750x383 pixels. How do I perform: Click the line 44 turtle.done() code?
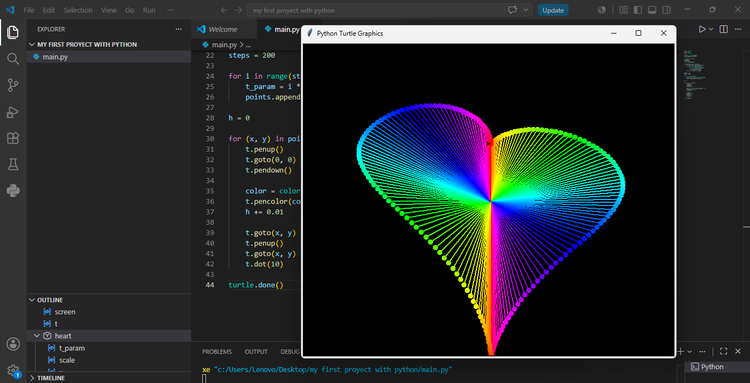[256, 285]
